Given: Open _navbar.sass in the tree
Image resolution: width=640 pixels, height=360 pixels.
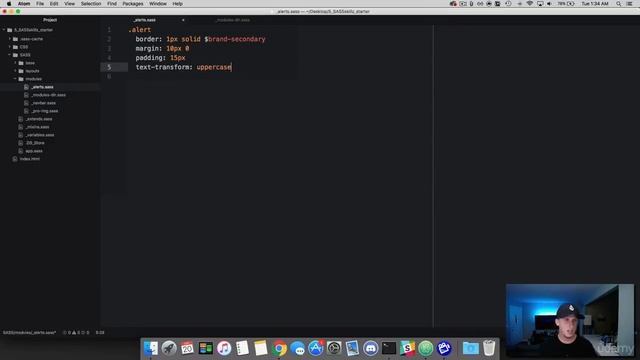Looking at the screenshot, I should [x=44, y=103].
